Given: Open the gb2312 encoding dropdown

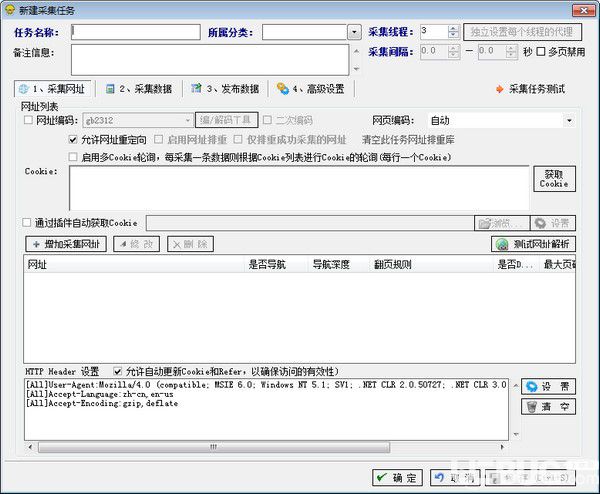Looking at the screenshot, I should click(x=188, y=121).
